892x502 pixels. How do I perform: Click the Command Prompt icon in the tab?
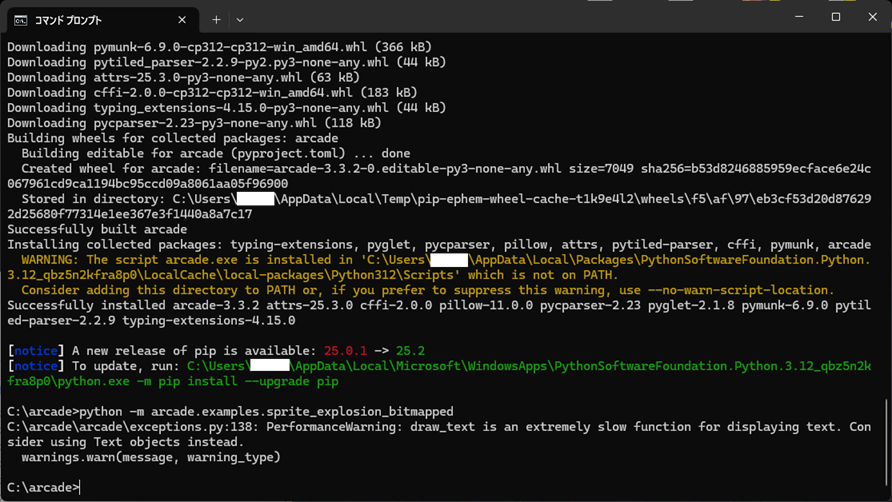pyautogui.click(x=20, y=20)
